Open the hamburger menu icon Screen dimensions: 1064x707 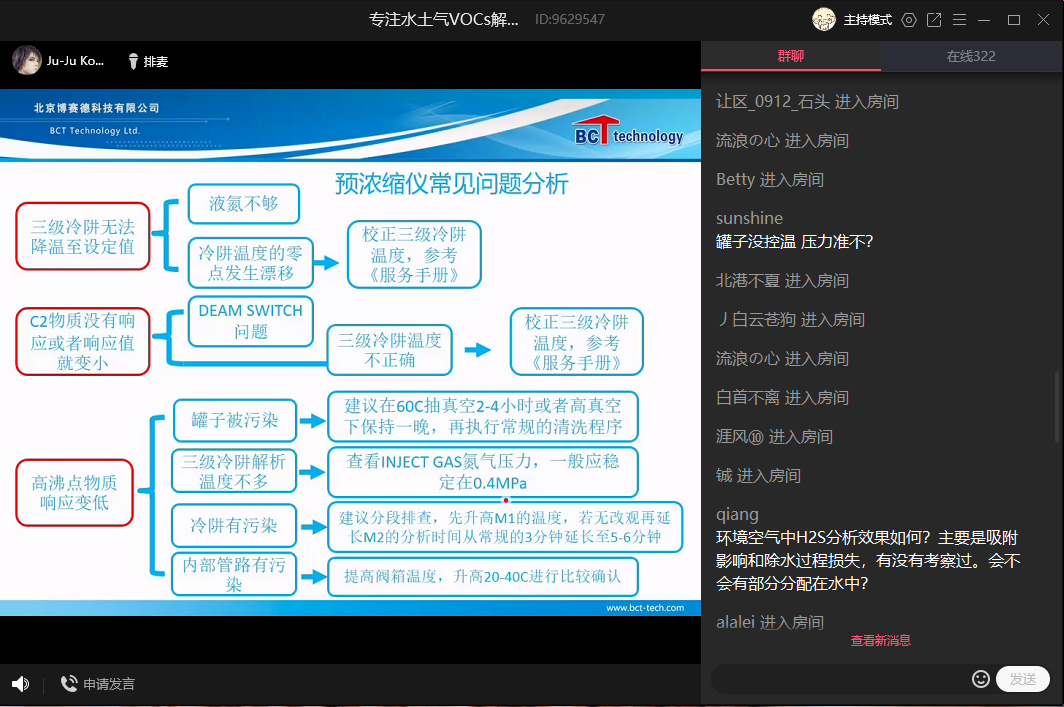(959, 20)
